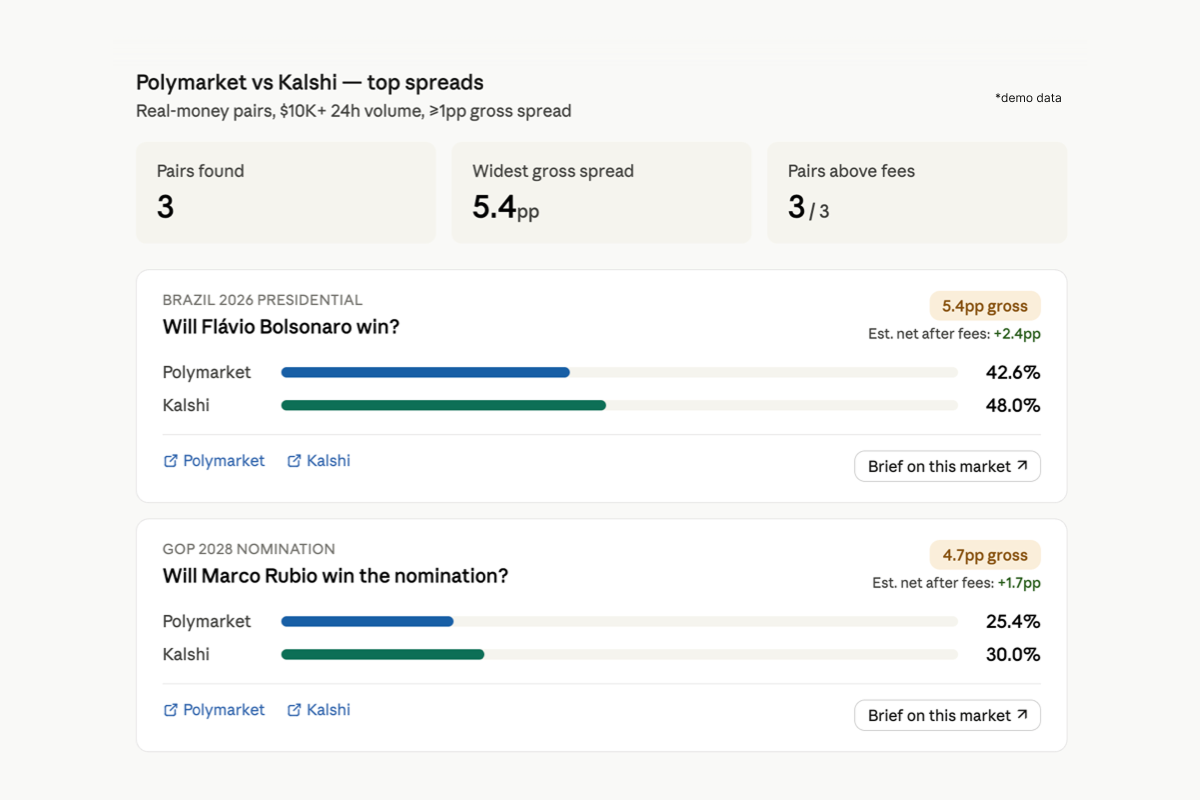The height and width of the screenshot is (800, 1200).
Task: Click 'Est. net after fees: +1.7pp' text
Action: pyautogui.click(x=956, y=583)
